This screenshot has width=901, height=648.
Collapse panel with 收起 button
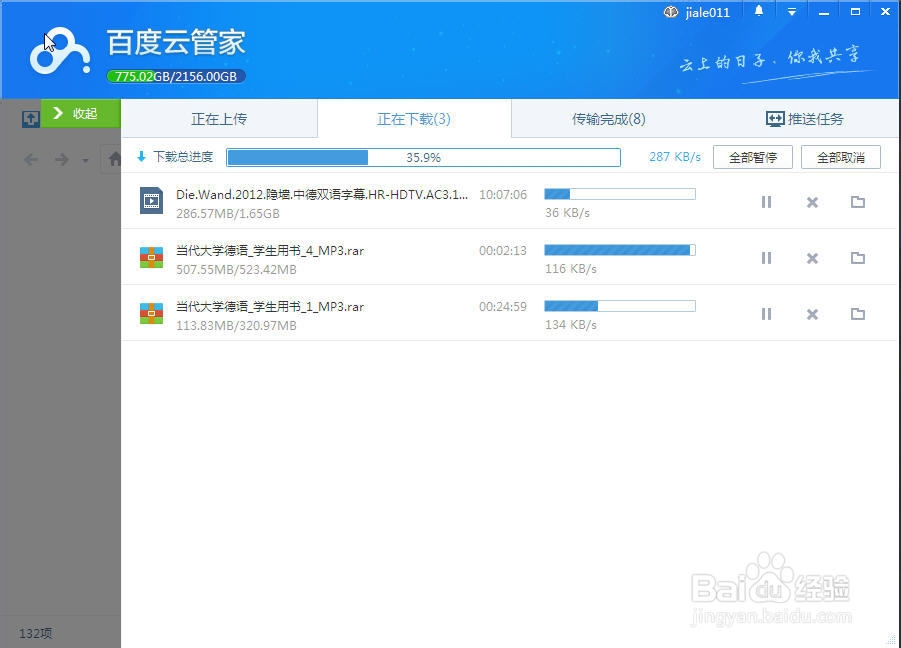click(80, 113)
